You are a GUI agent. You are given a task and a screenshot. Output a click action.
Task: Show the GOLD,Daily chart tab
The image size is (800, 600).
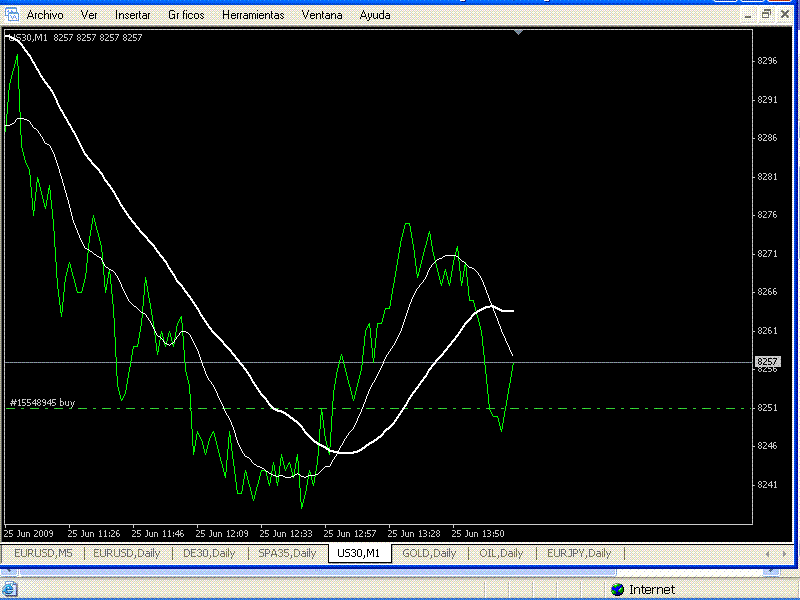pyautogui.click(x=428, y=553)
